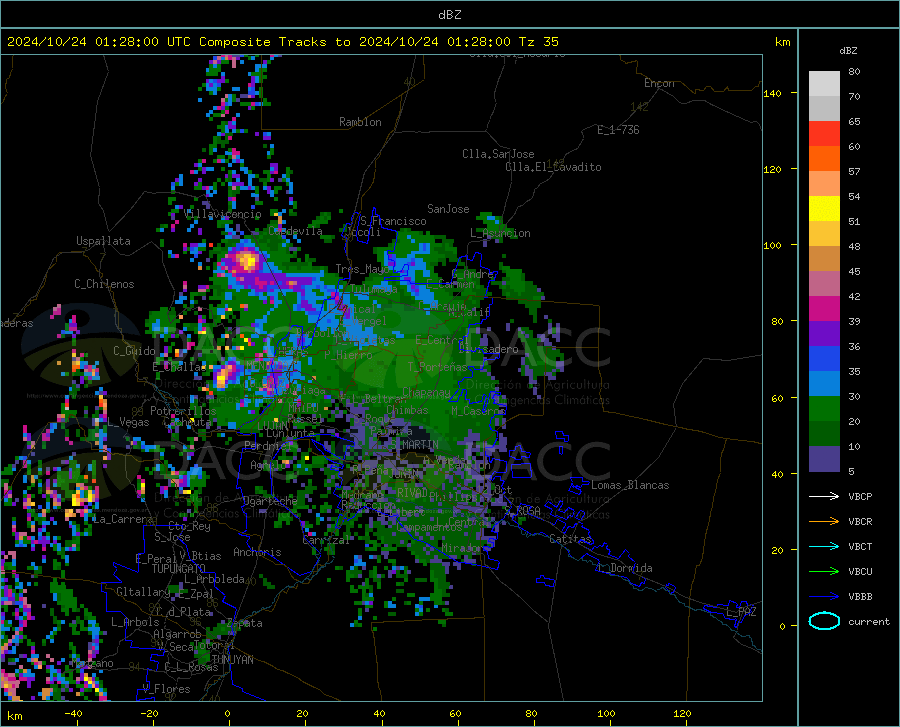
Task: Click the 140 tick on vertical km axis
Action: (x=772, y=93)
